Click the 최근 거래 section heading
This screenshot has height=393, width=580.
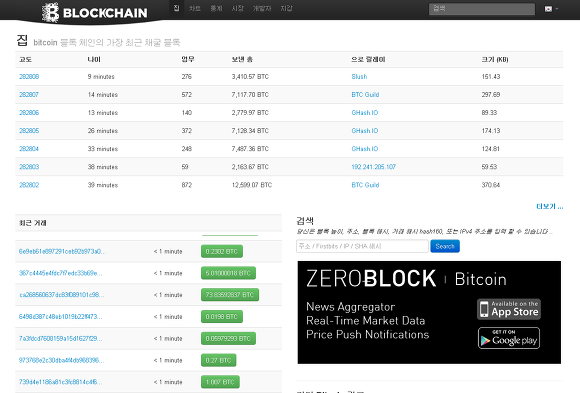pyautogui.click(x=33, y=223)
